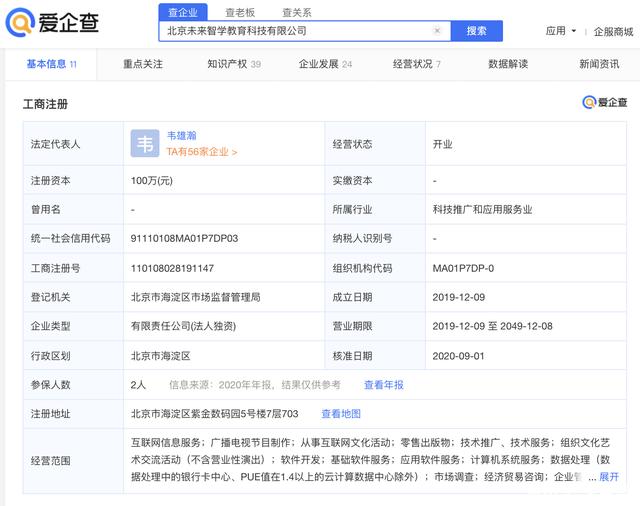Open legal representative 韦雄瀚 profile link

(x=182, y=135)
